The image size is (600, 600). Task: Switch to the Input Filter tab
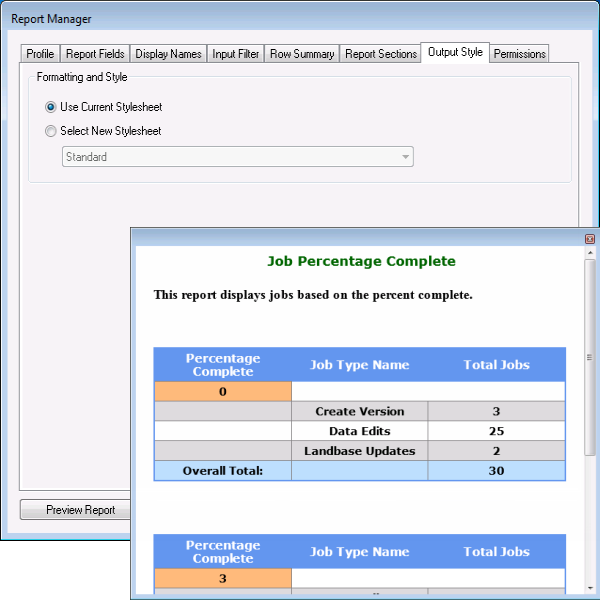tap(236, 54)
